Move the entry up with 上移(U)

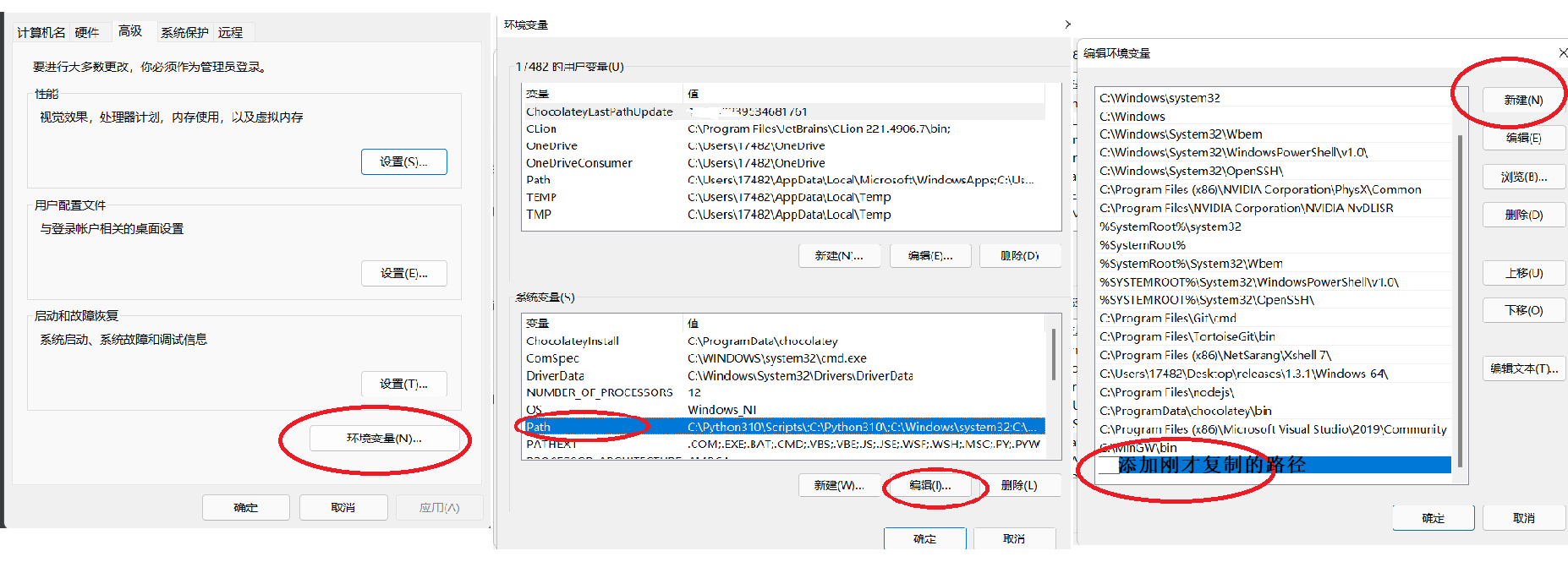tap(1524, 273)
